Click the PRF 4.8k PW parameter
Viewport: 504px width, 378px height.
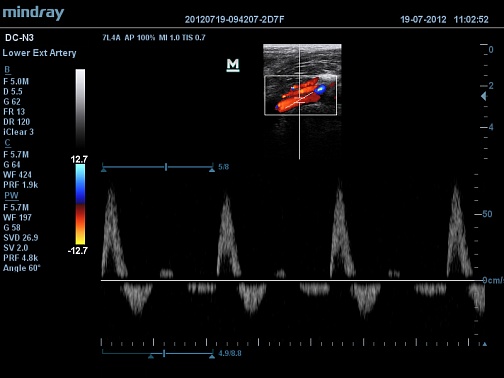point(21,258)
